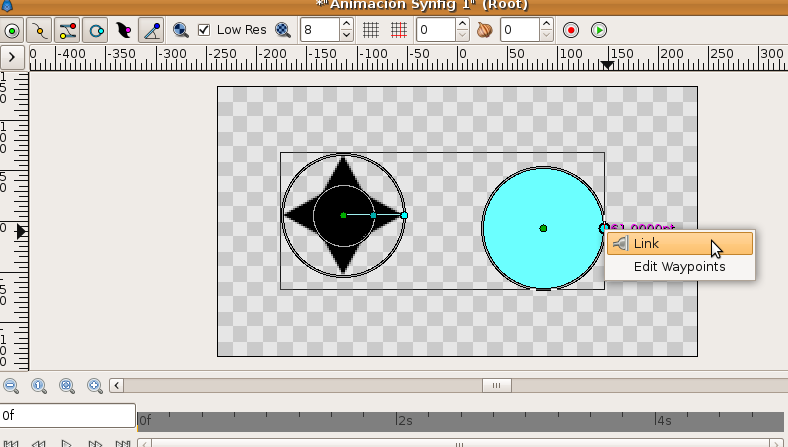Toggle vertex handles visibility button

pos(40,30)
